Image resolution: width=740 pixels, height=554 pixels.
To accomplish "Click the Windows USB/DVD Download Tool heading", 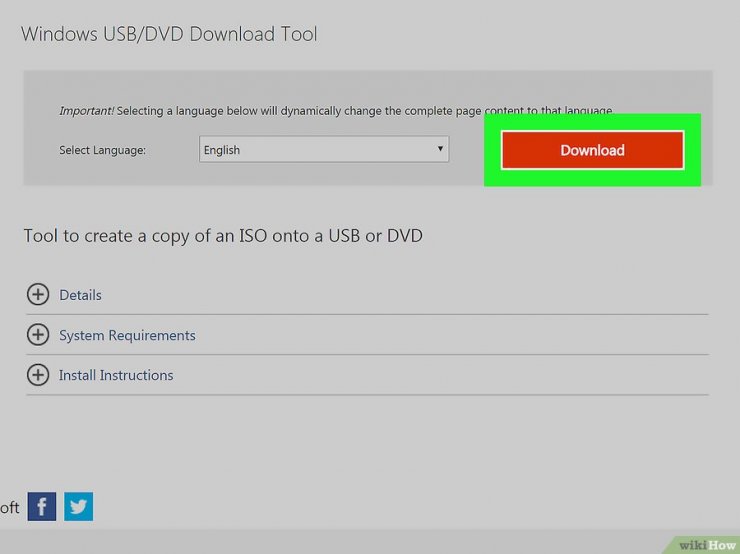I will tap(169, 34).
